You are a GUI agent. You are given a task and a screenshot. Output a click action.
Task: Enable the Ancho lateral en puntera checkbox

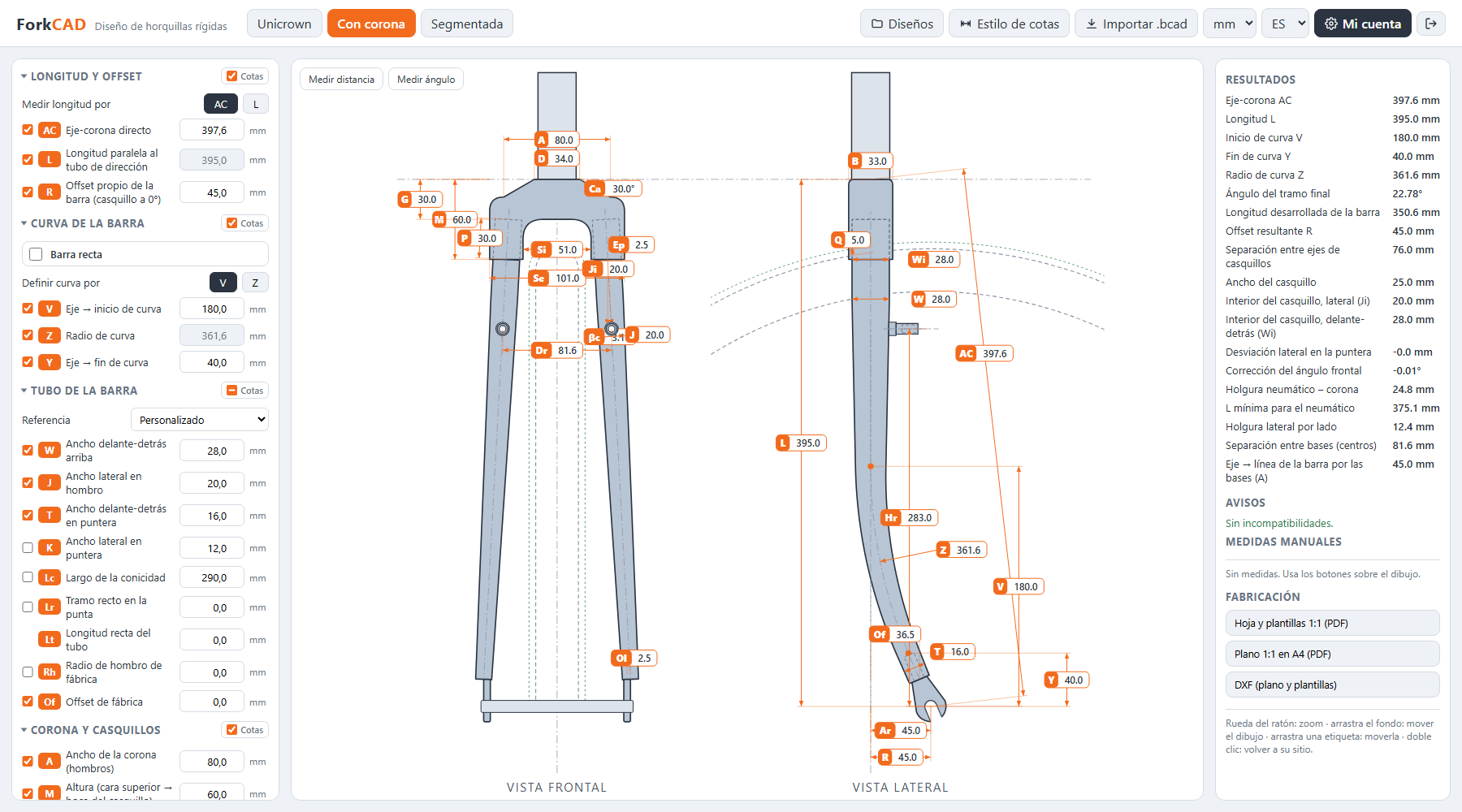click(x=28, y=548)
